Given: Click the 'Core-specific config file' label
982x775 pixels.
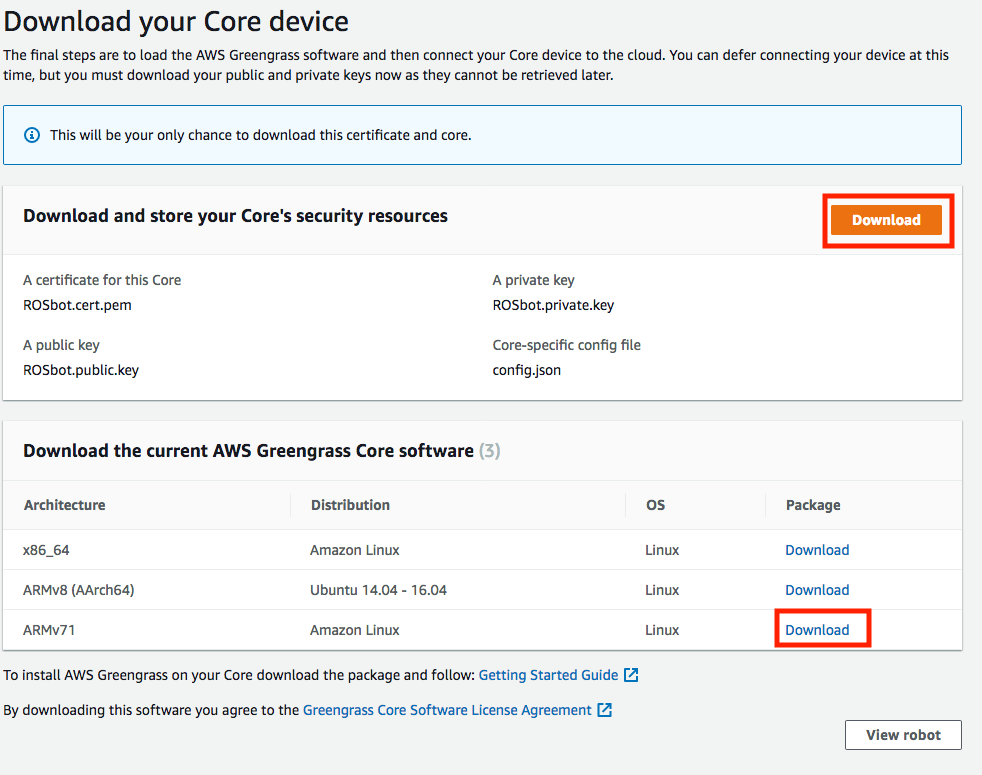Looking at the screenshot, I should click(x=567, y=345).
